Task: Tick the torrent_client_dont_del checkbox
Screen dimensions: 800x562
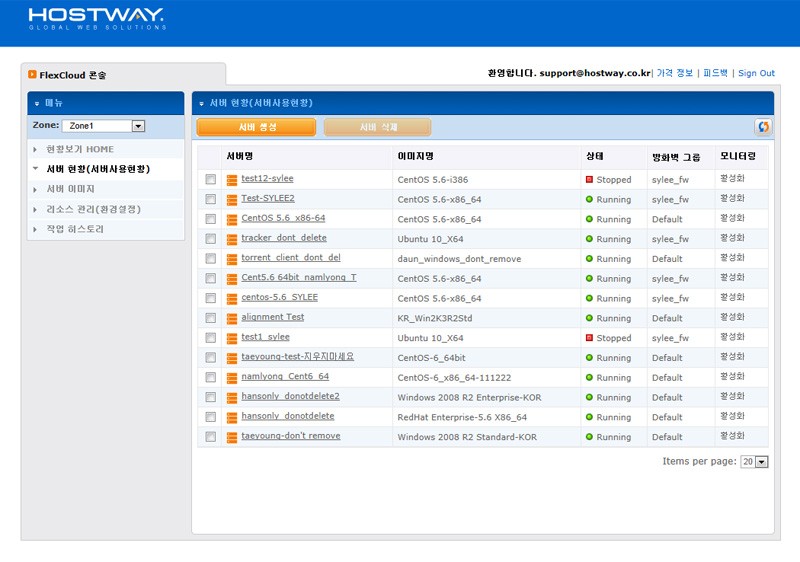Action: coord(210,259)
